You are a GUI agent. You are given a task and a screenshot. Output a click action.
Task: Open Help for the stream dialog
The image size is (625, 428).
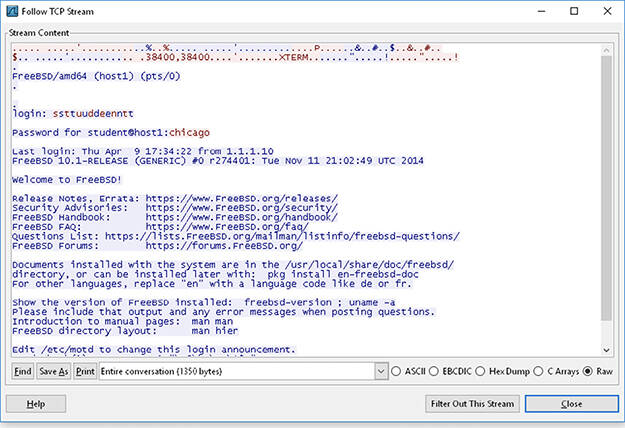[36, 404]
